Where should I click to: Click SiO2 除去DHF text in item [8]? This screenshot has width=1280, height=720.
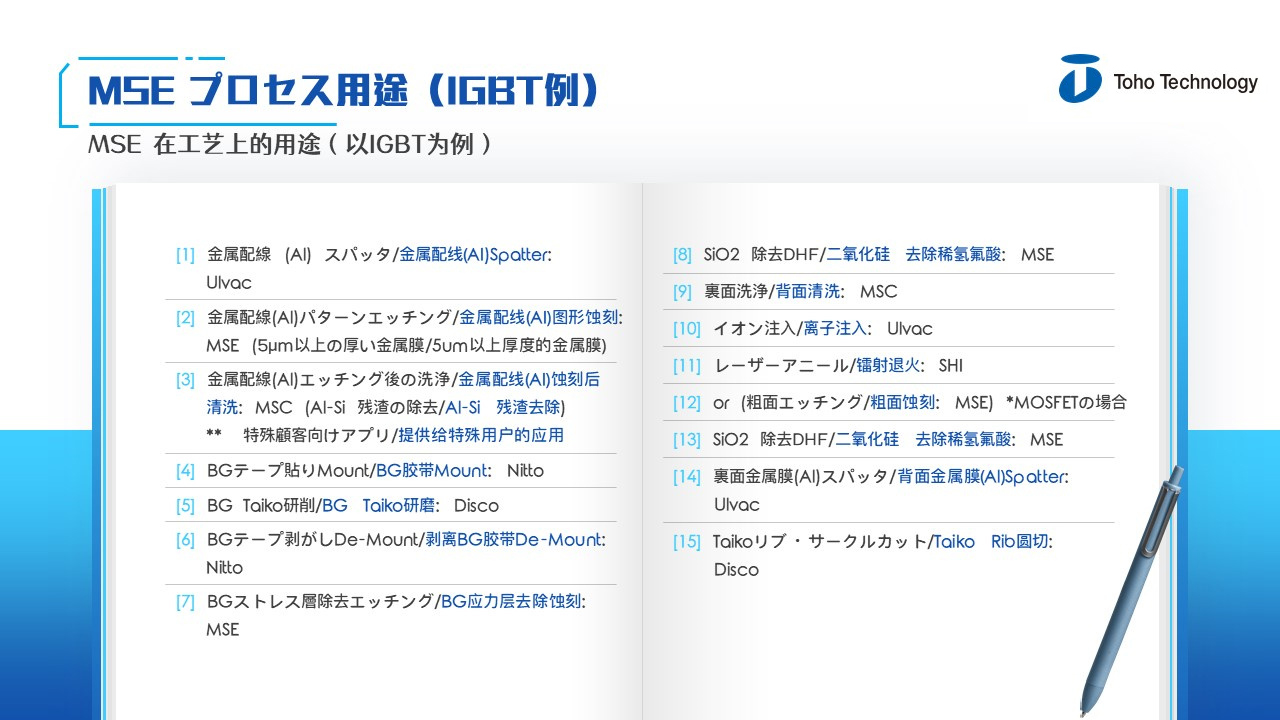[762, 255]
